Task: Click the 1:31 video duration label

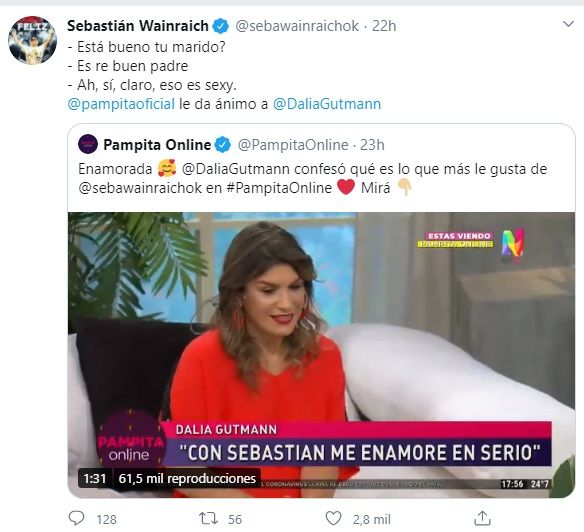Action: tap(95, 478)
